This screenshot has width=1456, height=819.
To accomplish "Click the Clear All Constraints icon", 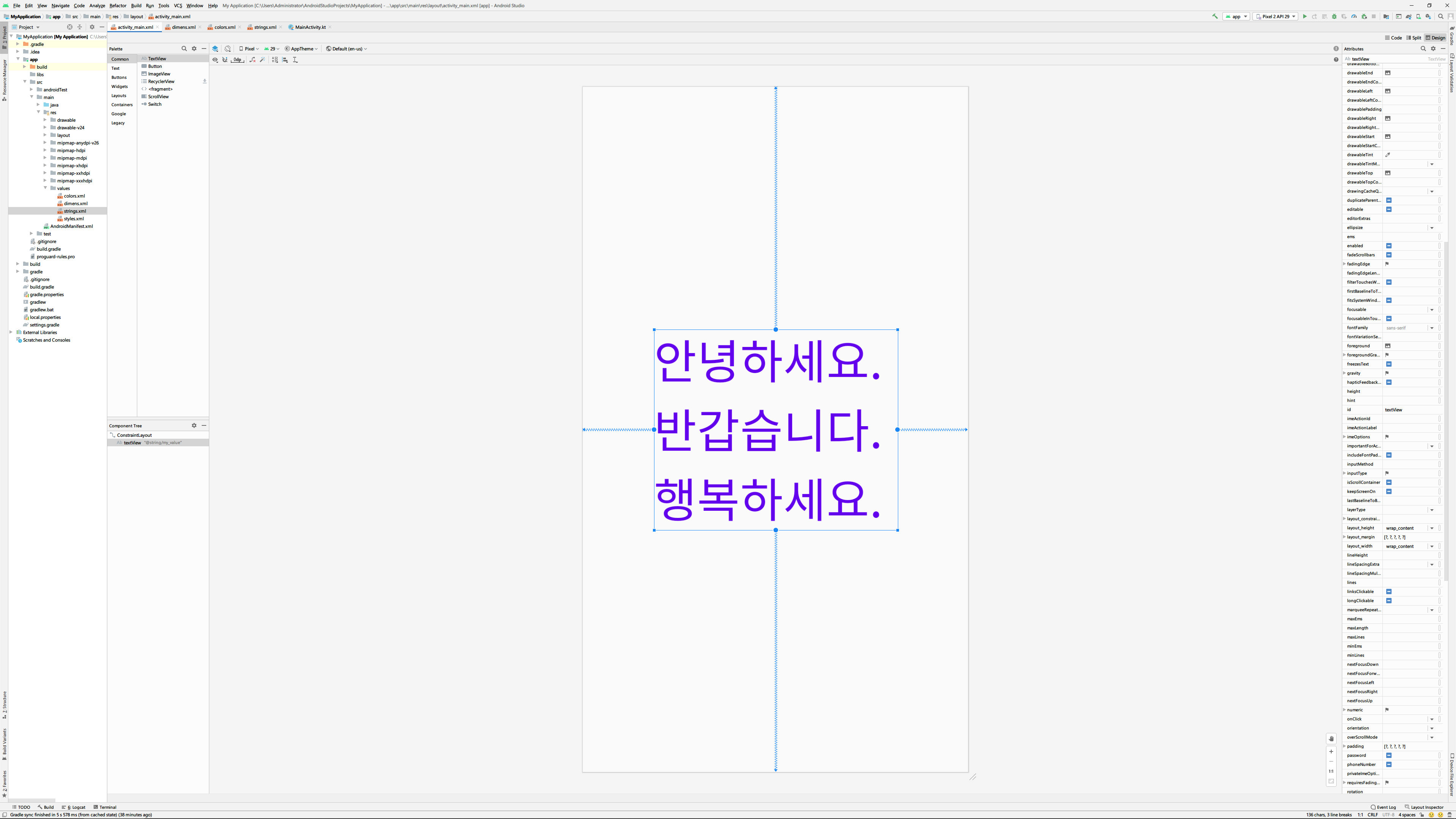I will click(x=253, y=60).
